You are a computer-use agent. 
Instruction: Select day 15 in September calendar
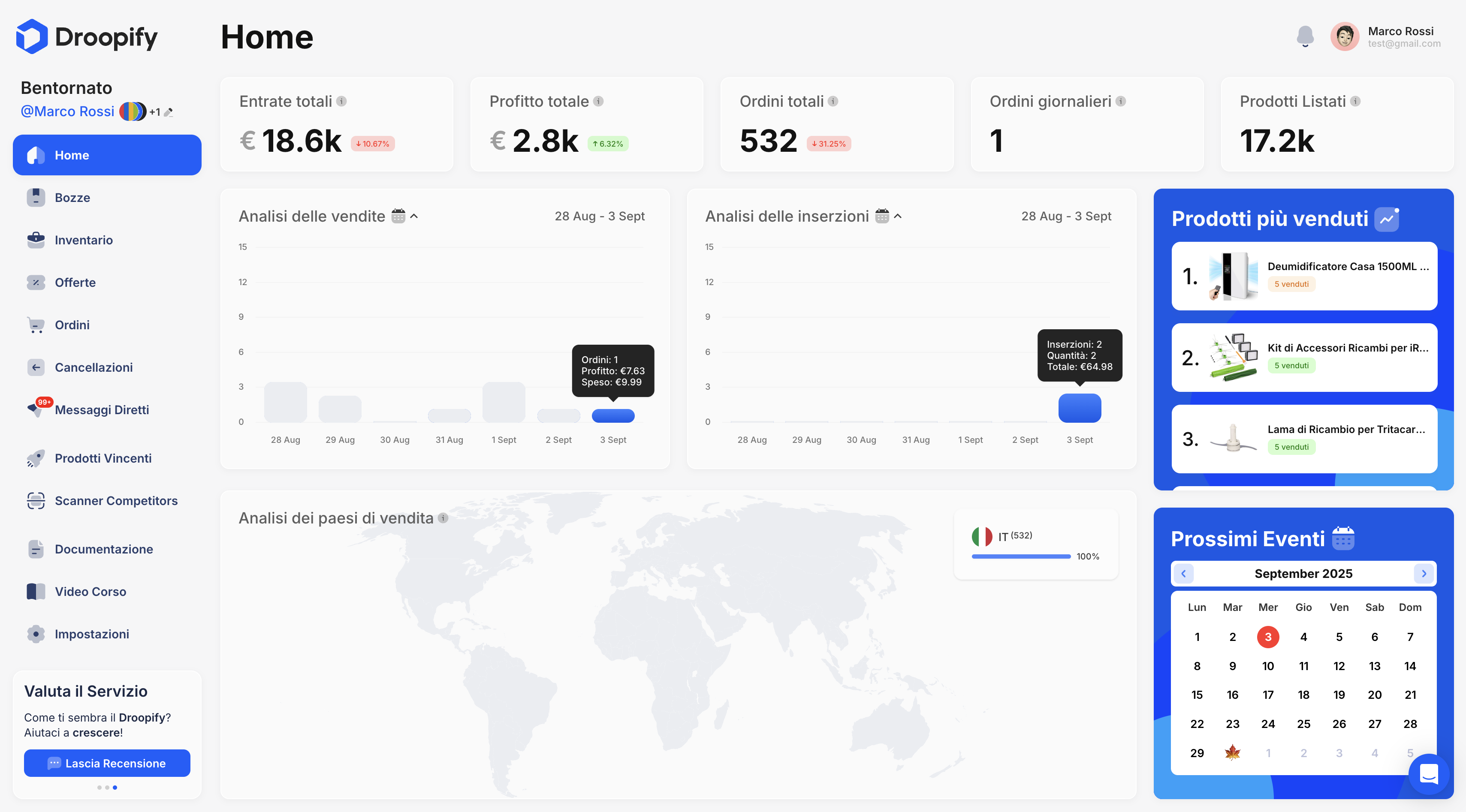(x=1197, y=695)
